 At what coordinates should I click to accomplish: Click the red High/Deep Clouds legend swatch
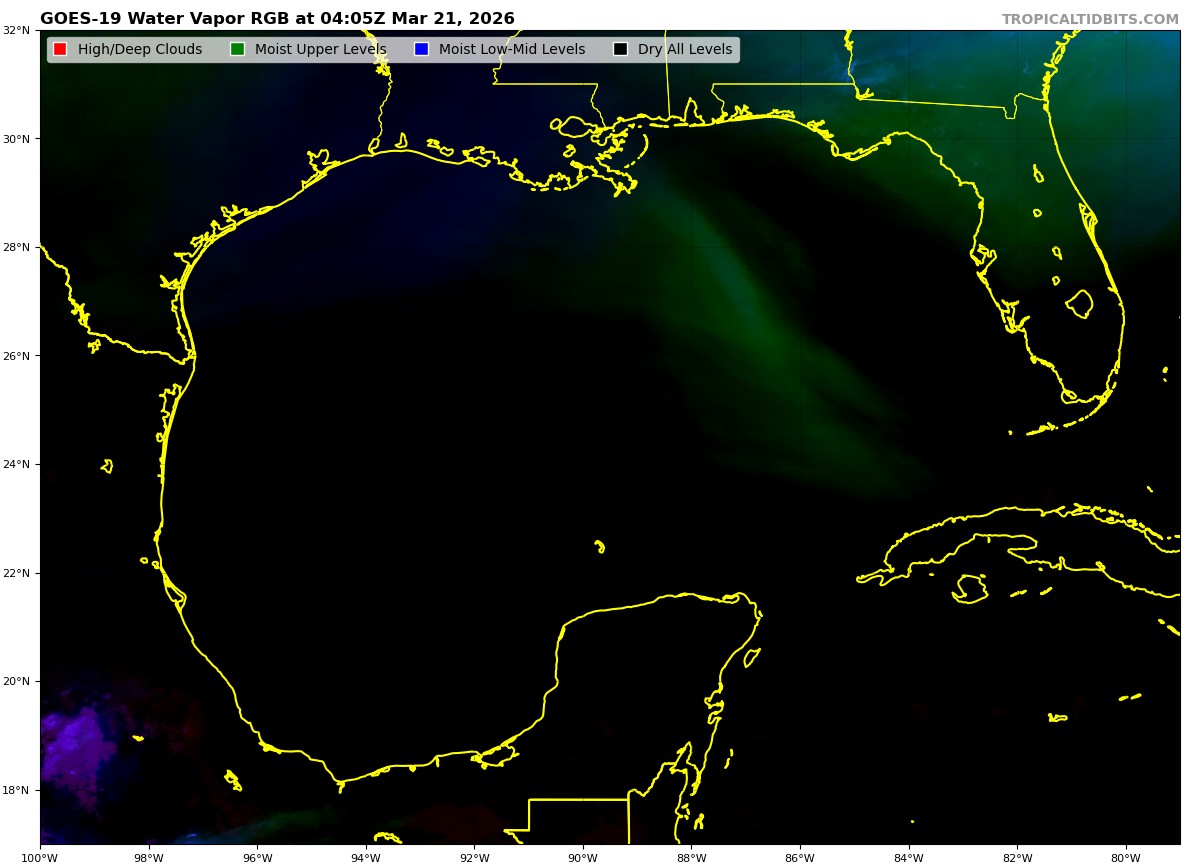click(x=60, y=49)
